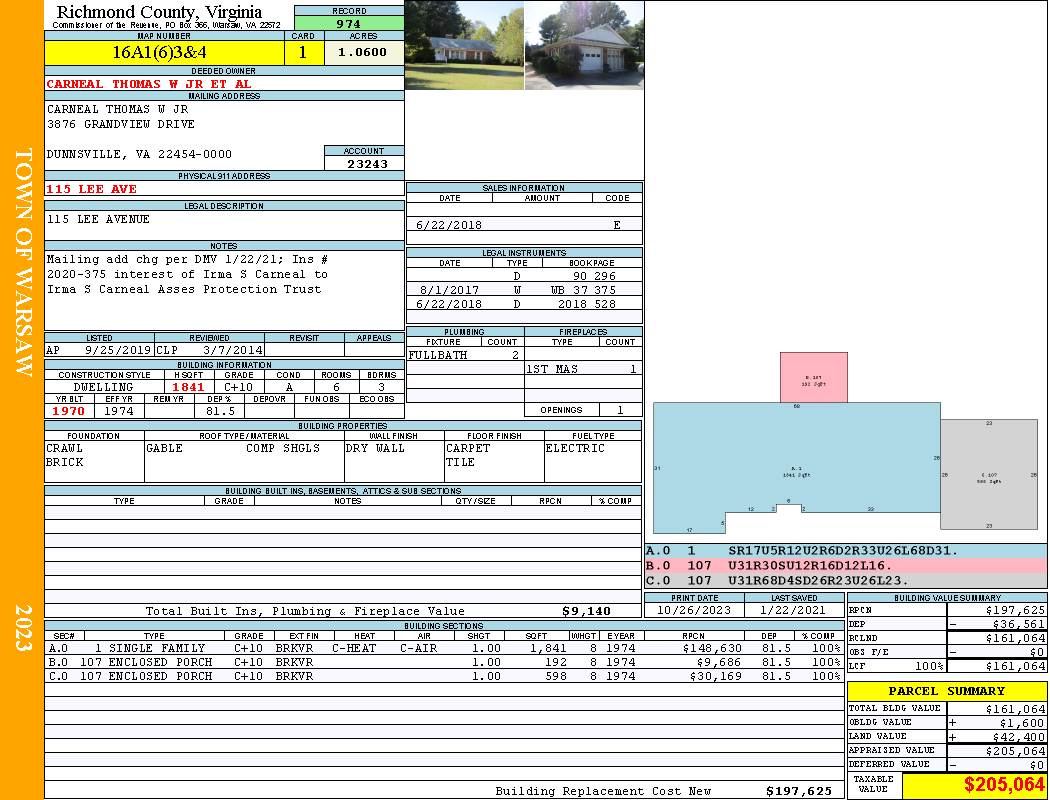This screenshot has width=1050, height=800.
Task: Click the yellow Parcel Summary header
Action: click(x=946, y=691)
